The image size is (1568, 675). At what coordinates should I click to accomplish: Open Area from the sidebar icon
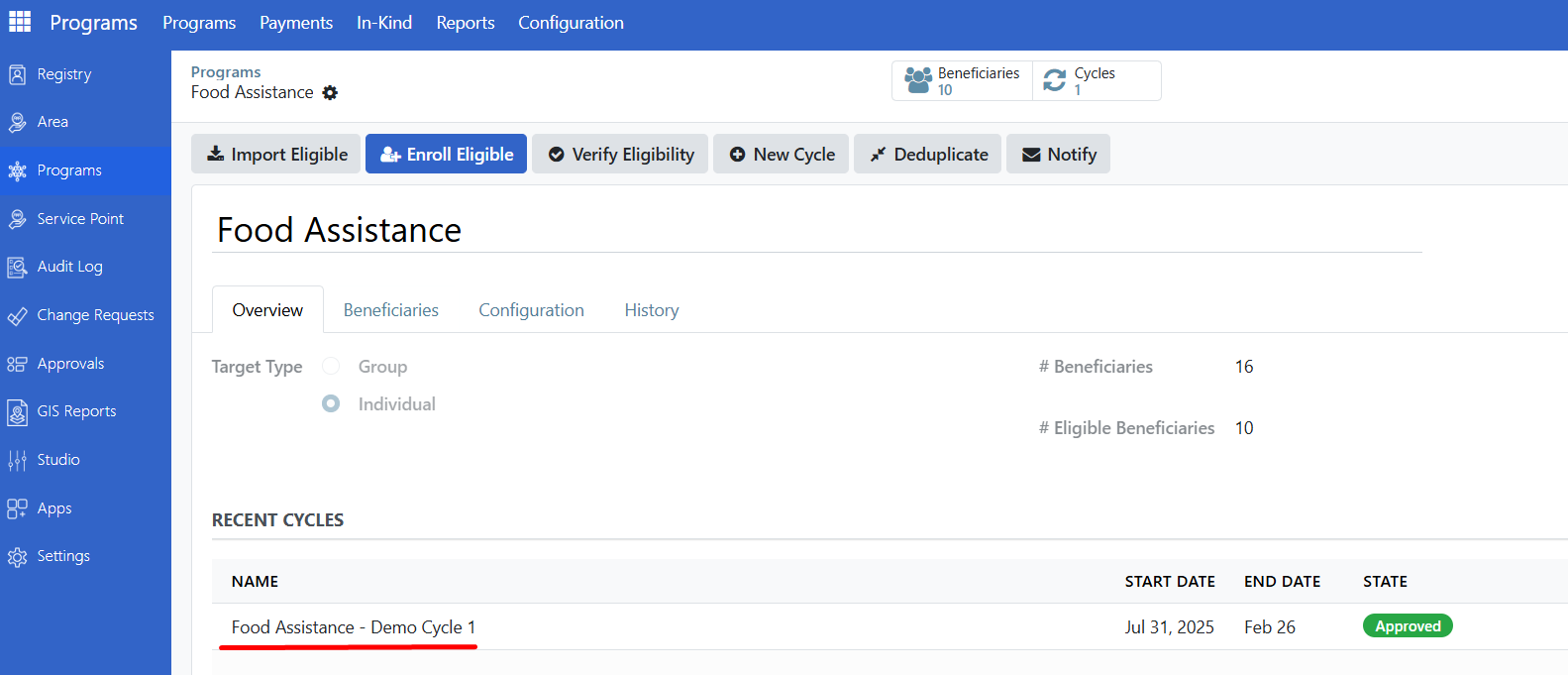[x=17, y=122]
